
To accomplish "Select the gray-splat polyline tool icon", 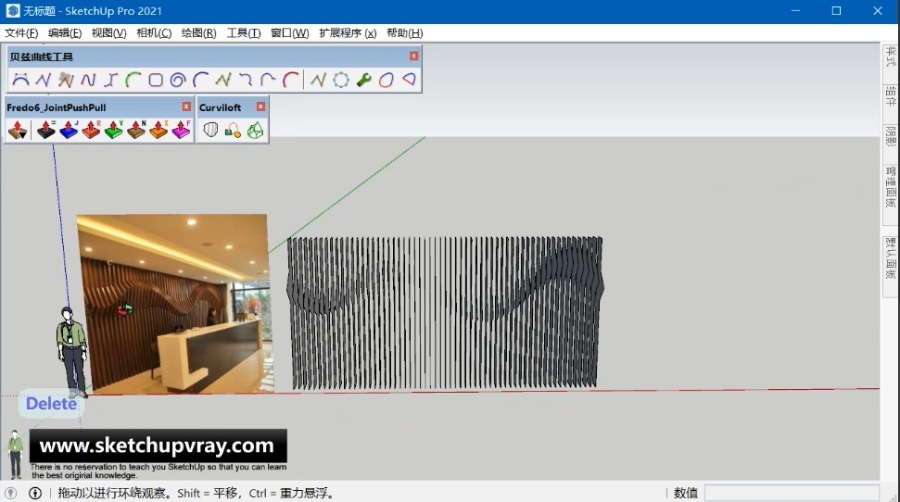I will point(65,80).
